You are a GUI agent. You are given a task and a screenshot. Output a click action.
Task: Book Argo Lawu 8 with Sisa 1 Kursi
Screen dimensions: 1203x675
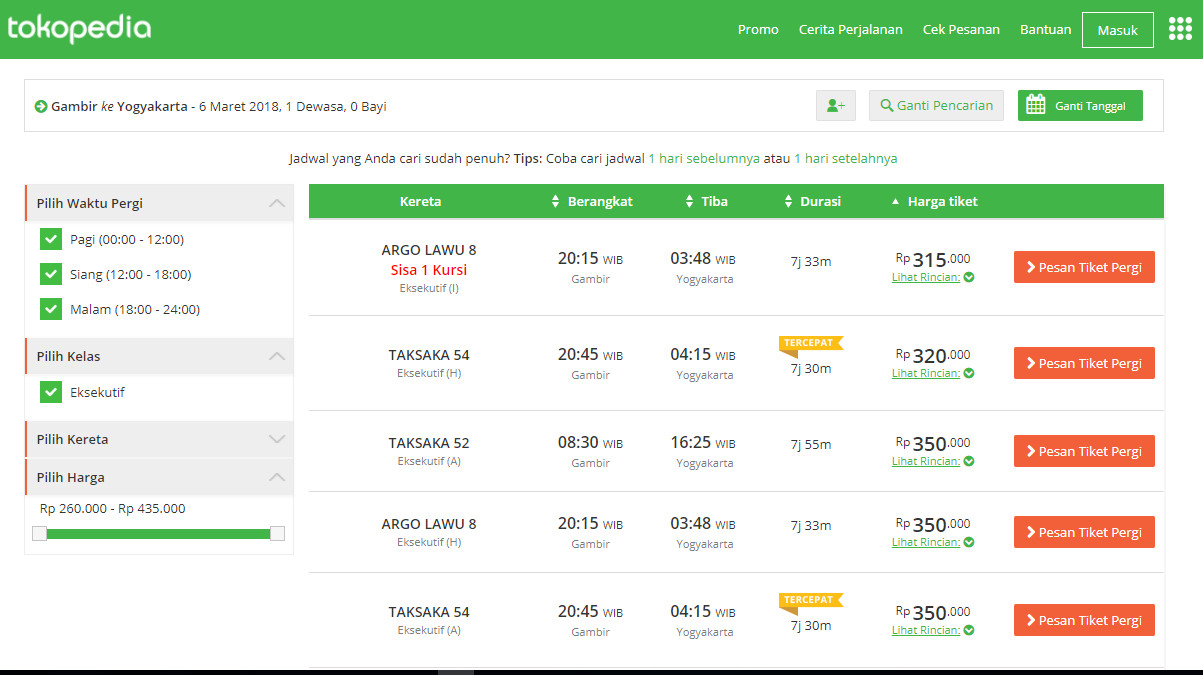(x=1084, y=267)
